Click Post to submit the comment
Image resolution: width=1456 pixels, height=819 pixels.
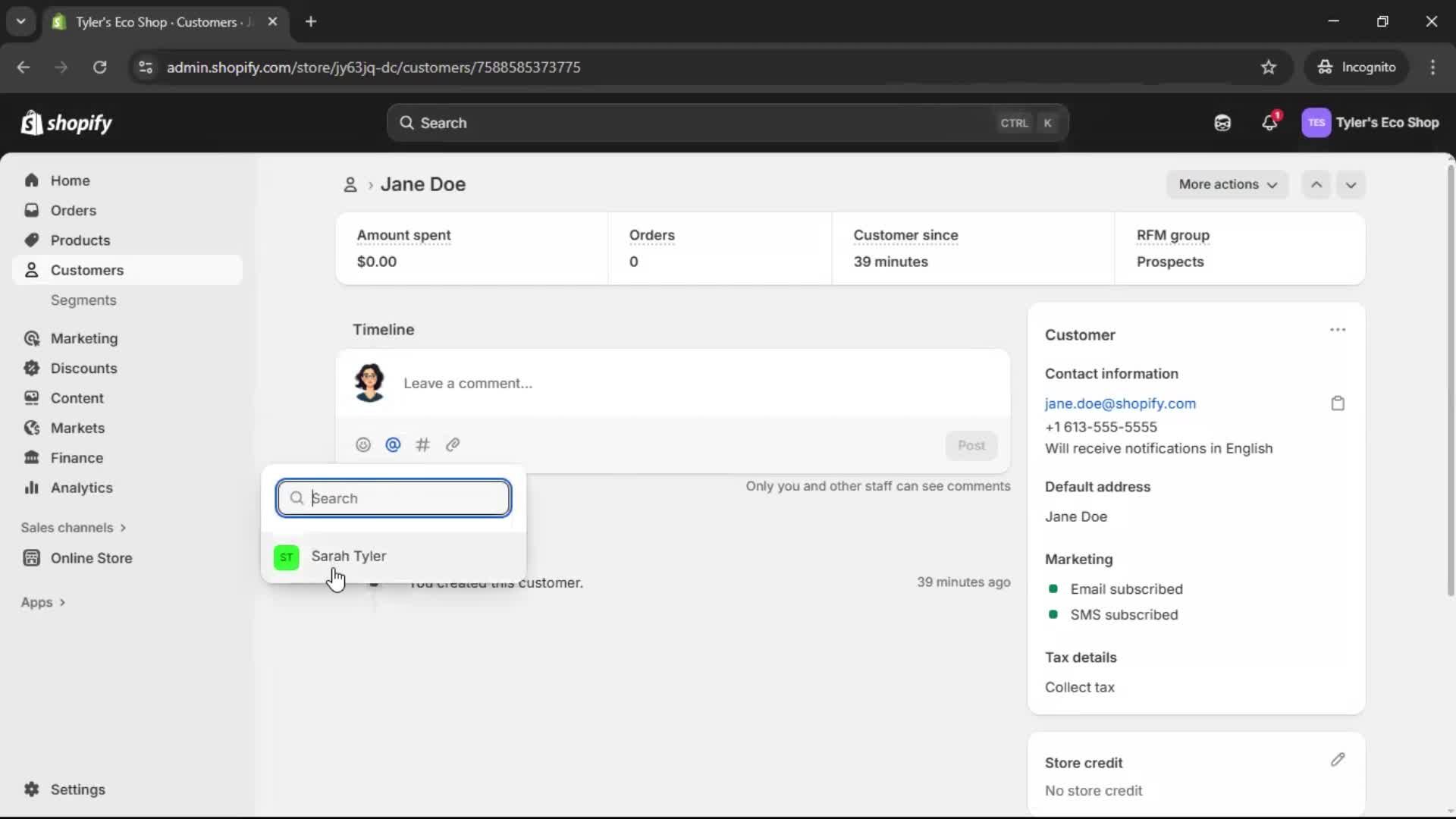[x=971, y=445]
